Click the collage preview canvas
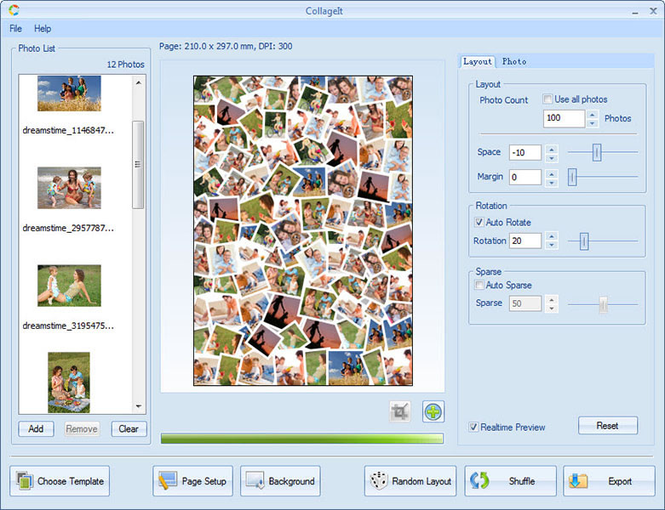 tap(303, 231)
